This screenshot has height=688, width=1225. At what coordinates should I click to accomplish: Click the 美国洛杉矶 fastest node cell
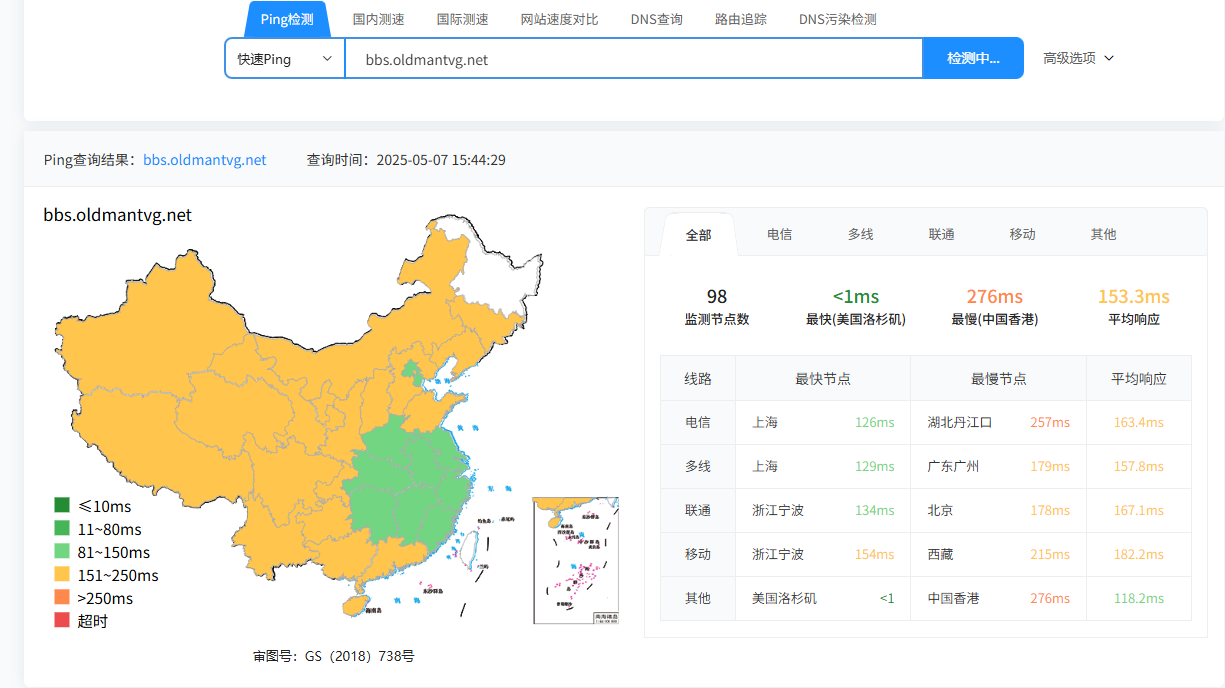tap(784, 599)
